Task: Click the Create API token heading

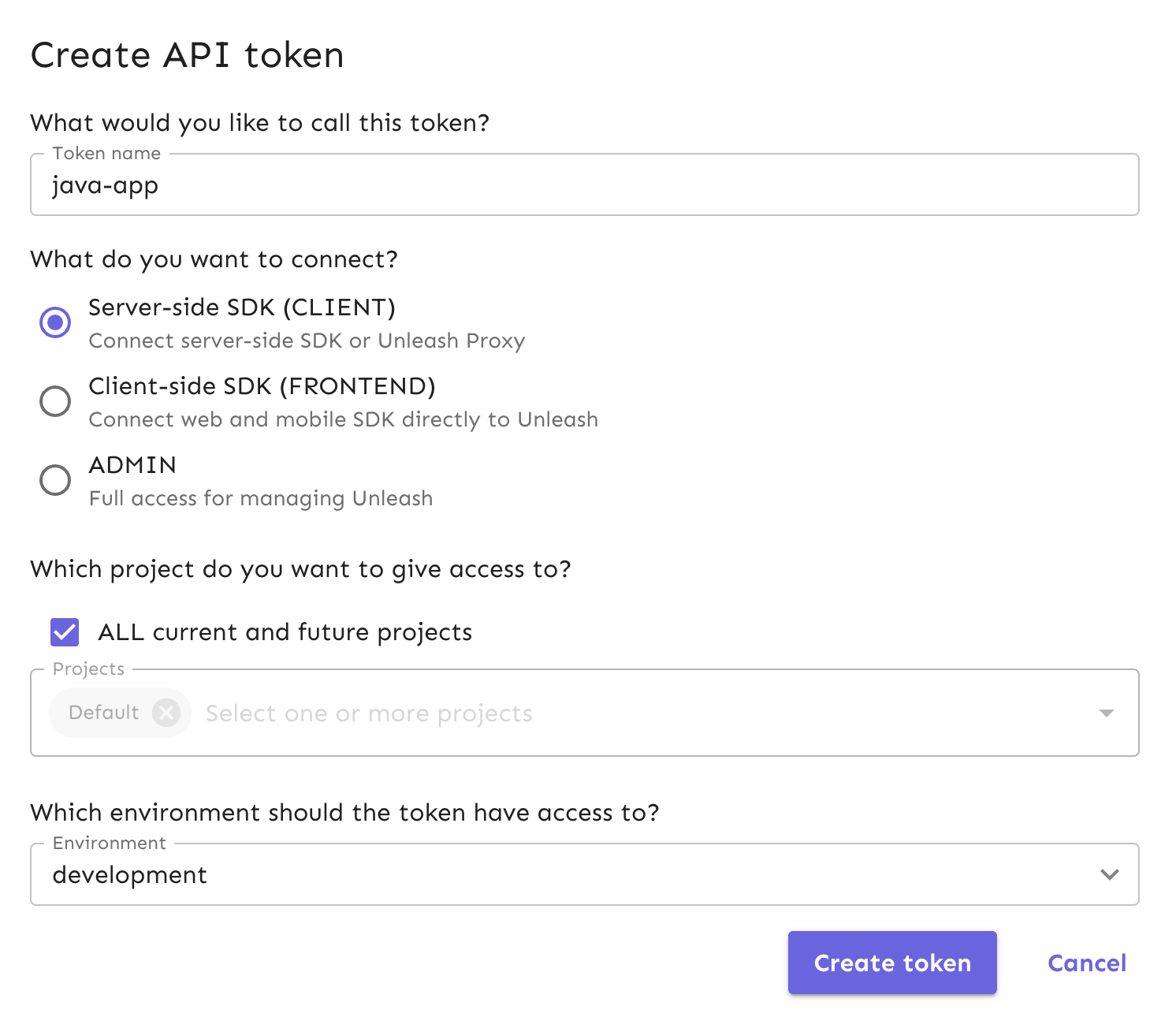Action: [187, 54]
